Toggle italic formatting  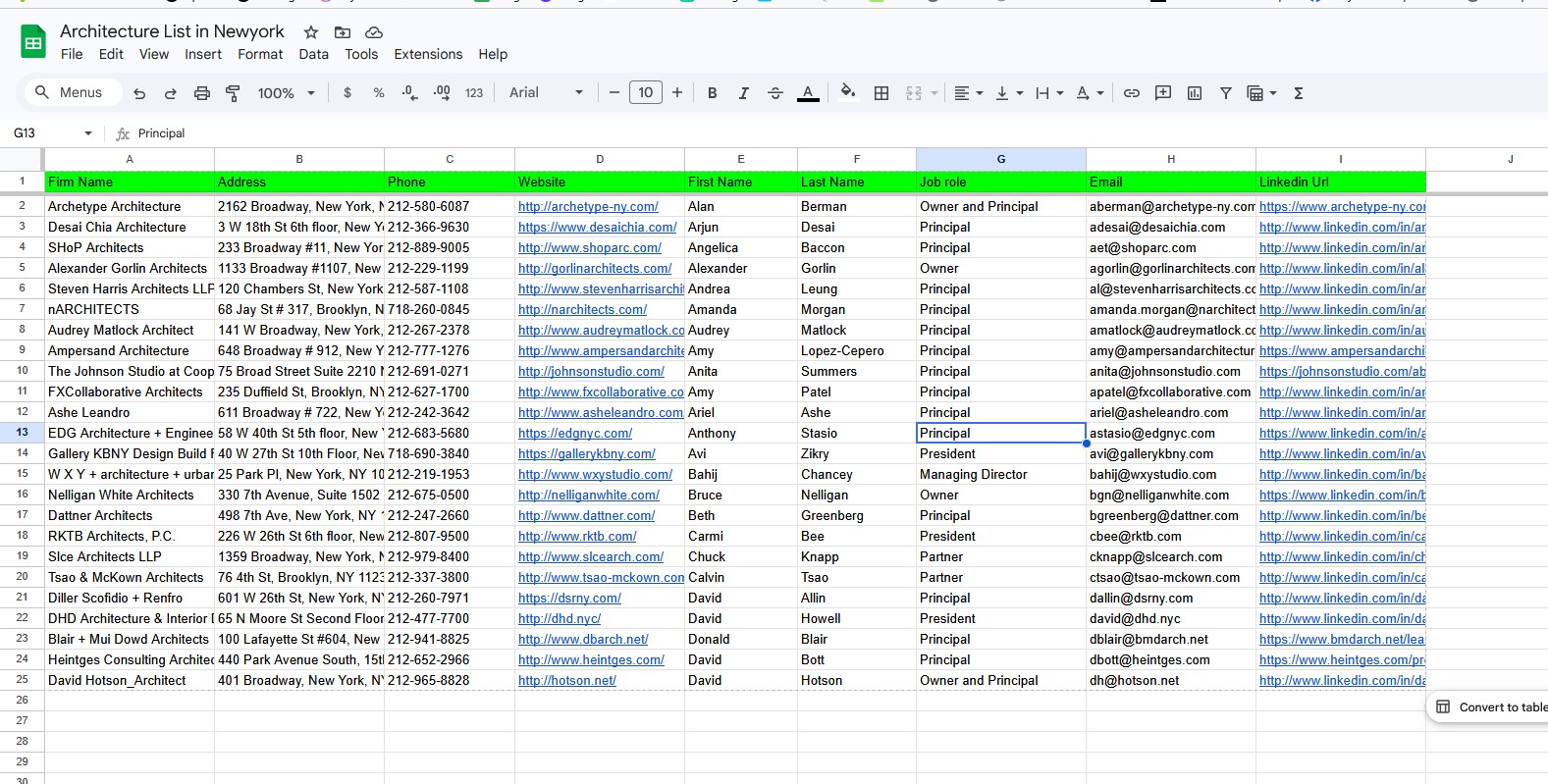pos(744,93)
